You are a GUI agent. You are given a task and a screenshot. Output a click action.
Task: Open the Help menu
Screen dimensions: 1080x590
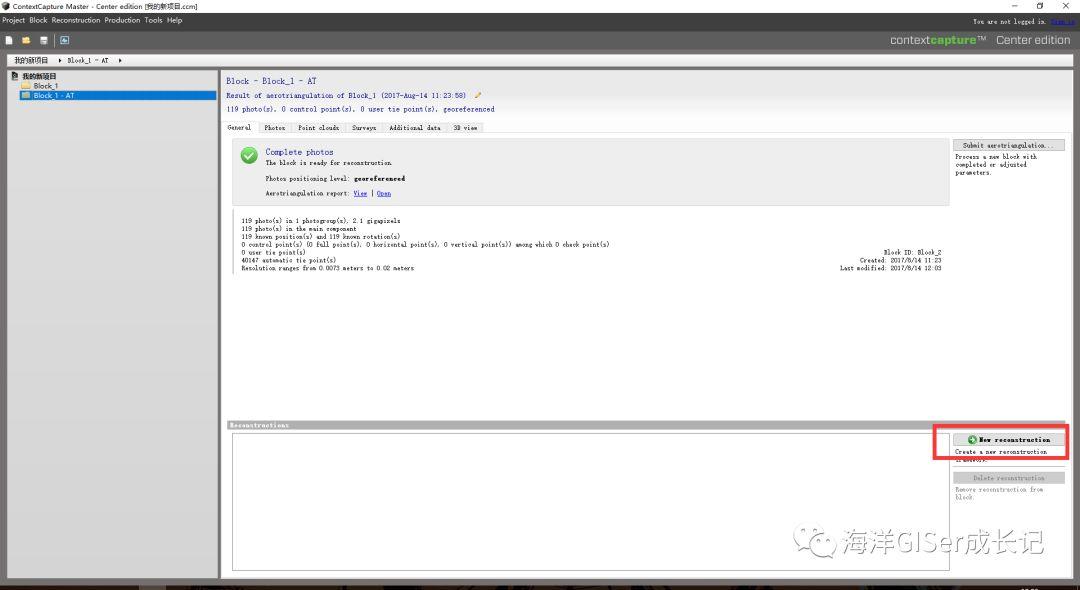(x=175, y=20)
